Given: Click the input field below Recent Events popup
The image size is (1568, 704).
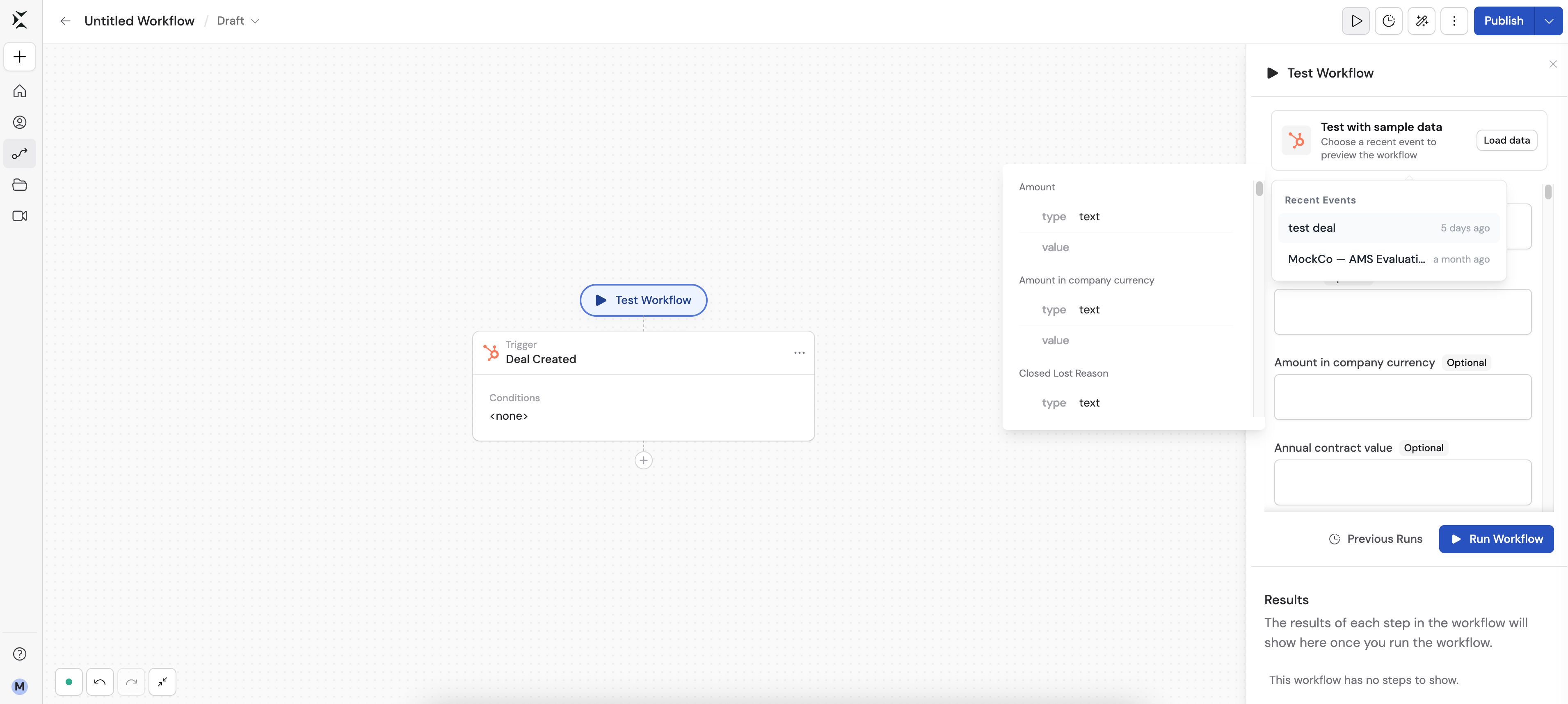Looking at the screenshot, I should pos(1402,312).
